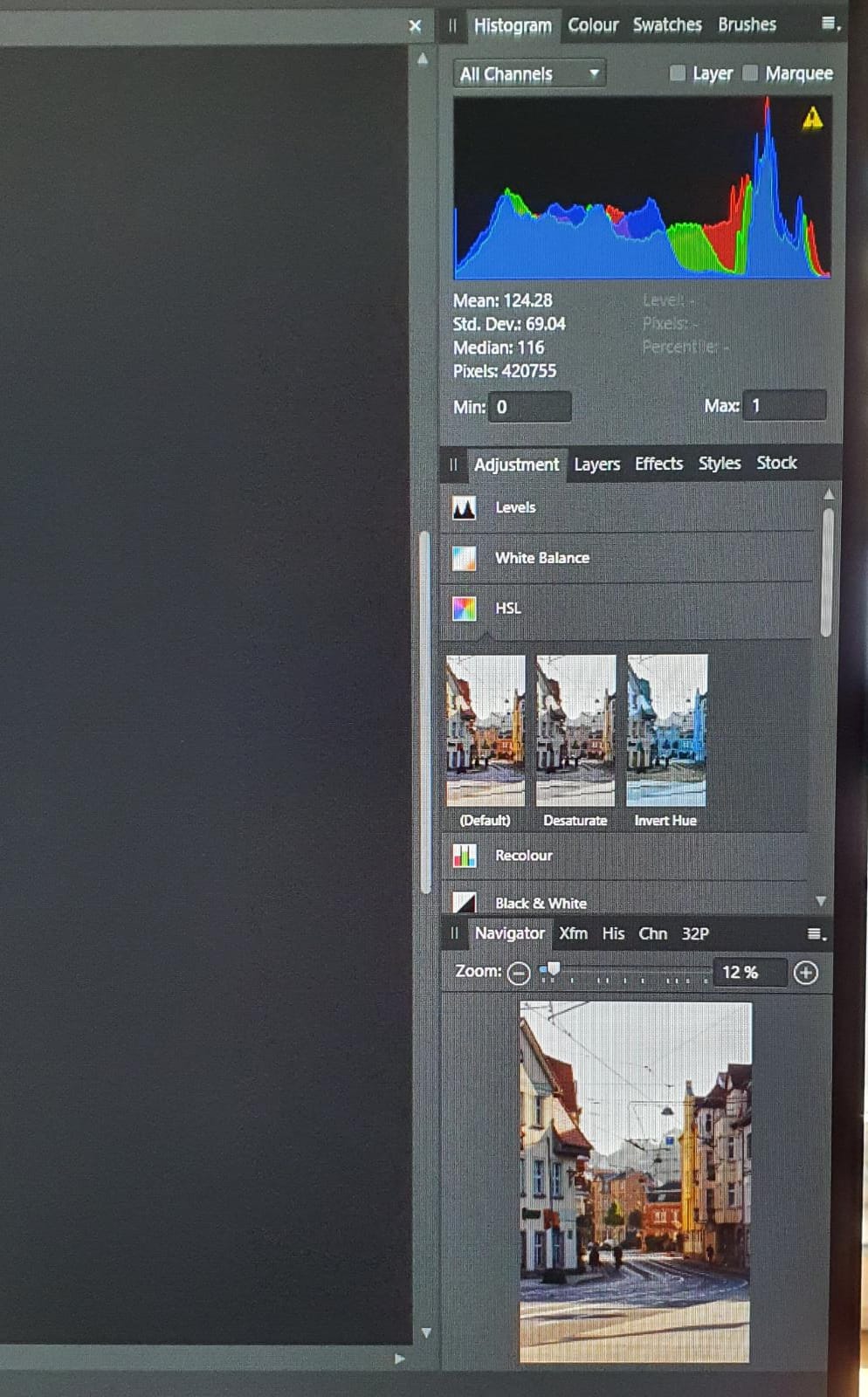
Task: Click the Histogram panel collapse grip
Action: tap(452, 25)
